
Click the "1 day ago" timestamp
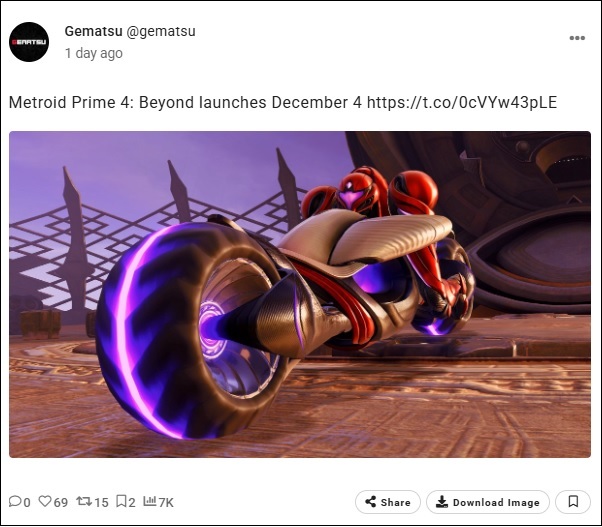click(x=94, y=53)
